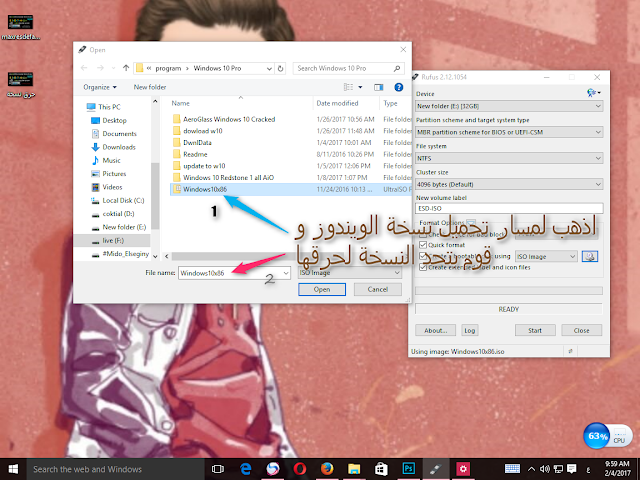
Task: Click the search magnifier icon in Open dialog
Action: [396, 69]
